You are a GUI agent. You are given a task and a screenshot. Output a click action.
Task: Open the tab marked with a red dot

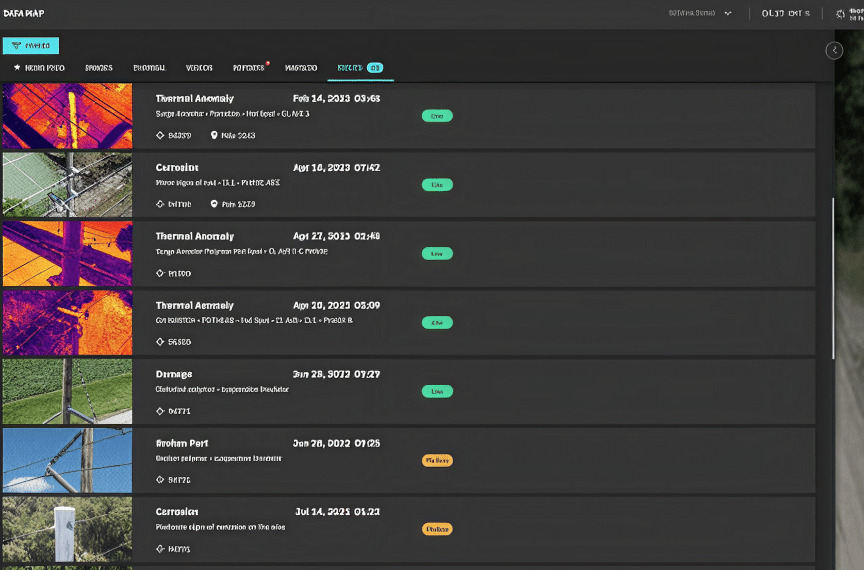click(x=249, y=68)
